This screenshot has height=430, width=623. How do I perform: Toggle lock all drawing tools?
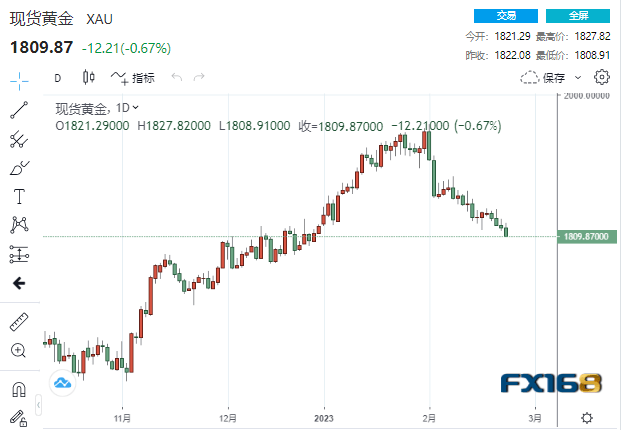[18, 417]
